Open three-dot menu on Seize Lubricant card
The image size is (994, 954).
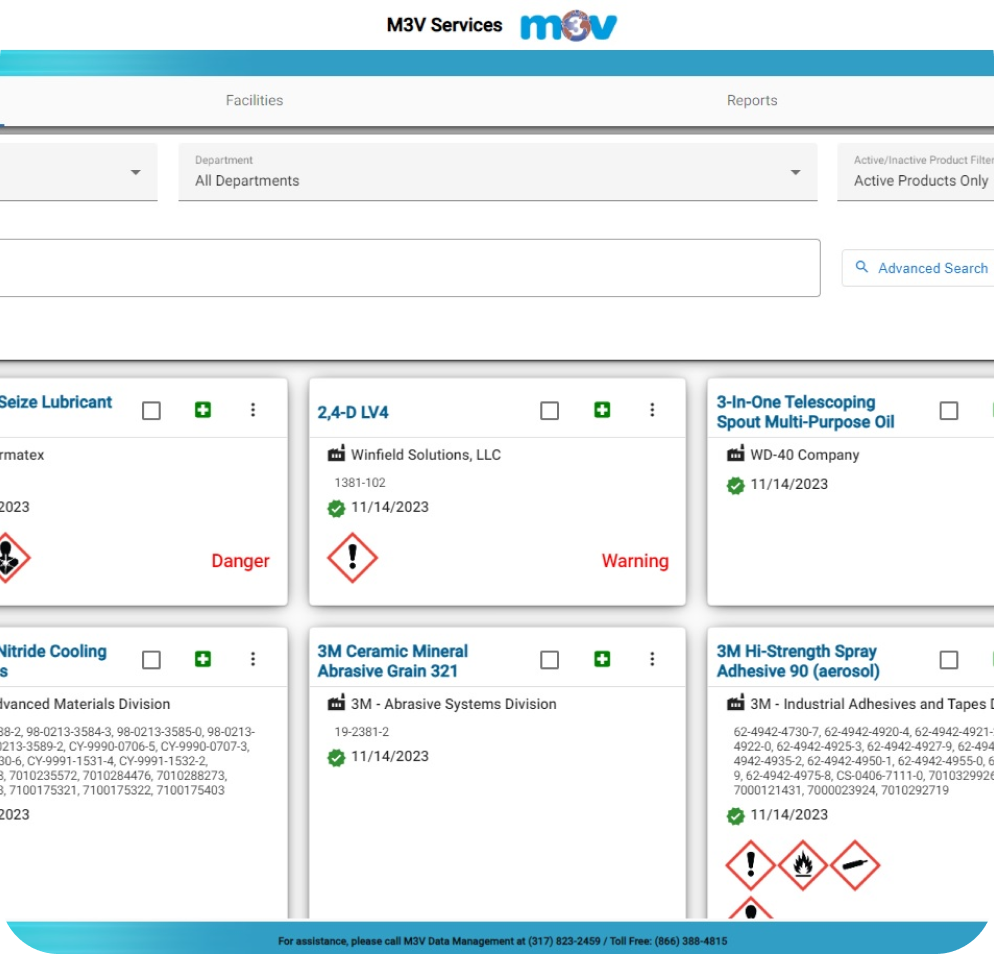(253, 410)
